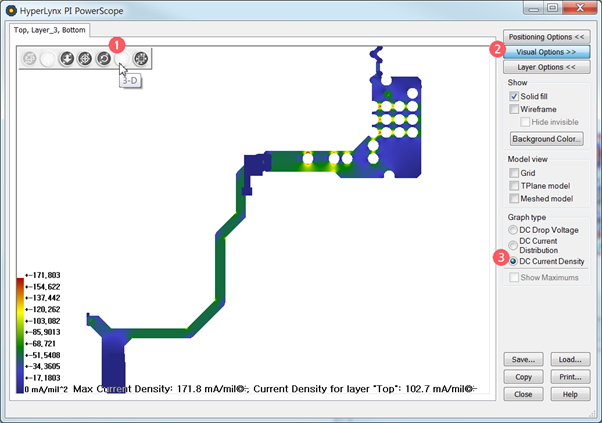Enable the Wireframe checkbox
The width and height of the screenshot is (602, 423).
(x=514, y=109)
